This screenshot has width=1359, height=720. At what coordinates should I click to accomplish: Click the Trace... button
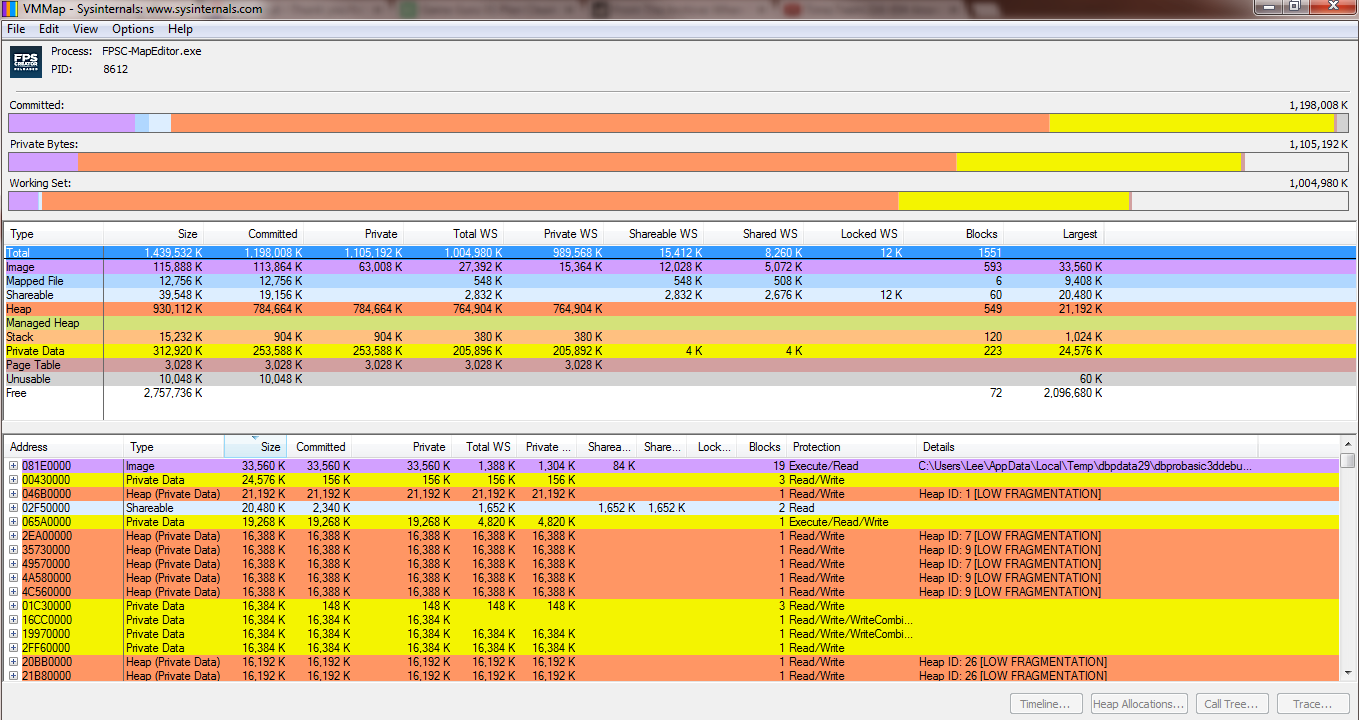coord(1312,704)
